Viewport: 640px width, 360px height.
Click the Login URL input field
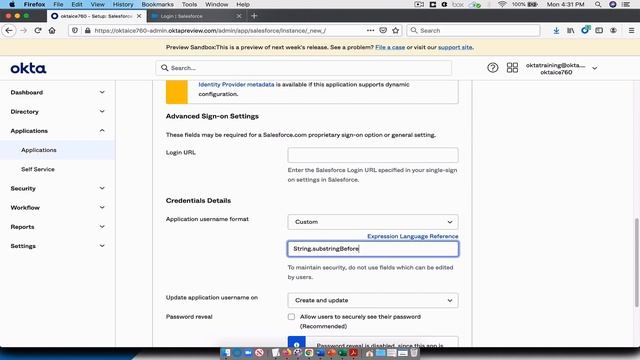pos(373,155)
